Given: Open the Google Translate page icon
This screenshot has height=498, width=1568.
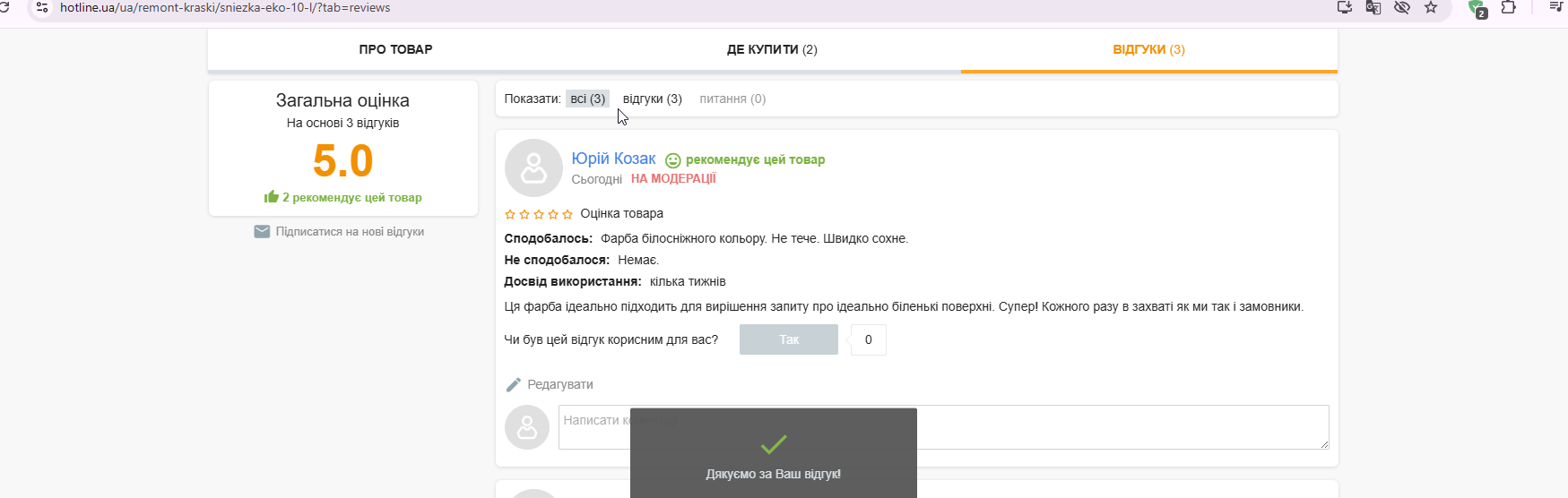Looking at the screenshot, I should pyautogui.click(x=1373, y=7).
